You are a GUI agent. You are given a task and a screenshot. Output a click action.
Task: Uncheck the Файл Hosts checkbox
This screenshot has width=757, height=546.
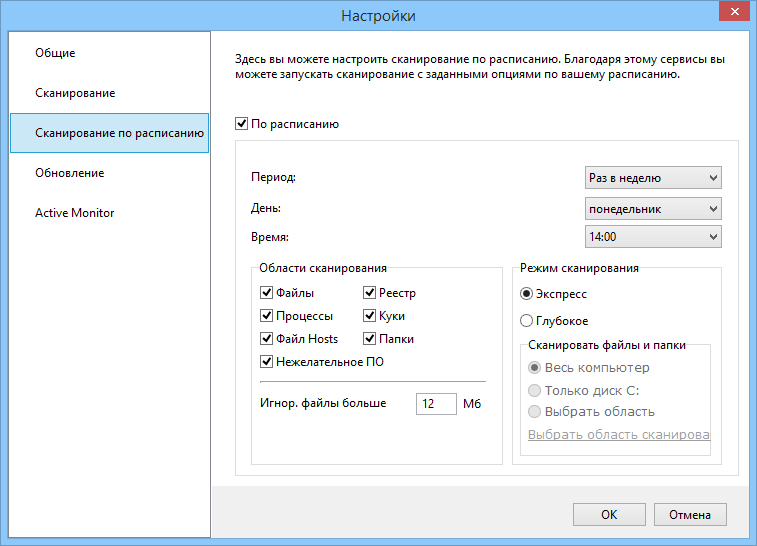tap(266, 339)
